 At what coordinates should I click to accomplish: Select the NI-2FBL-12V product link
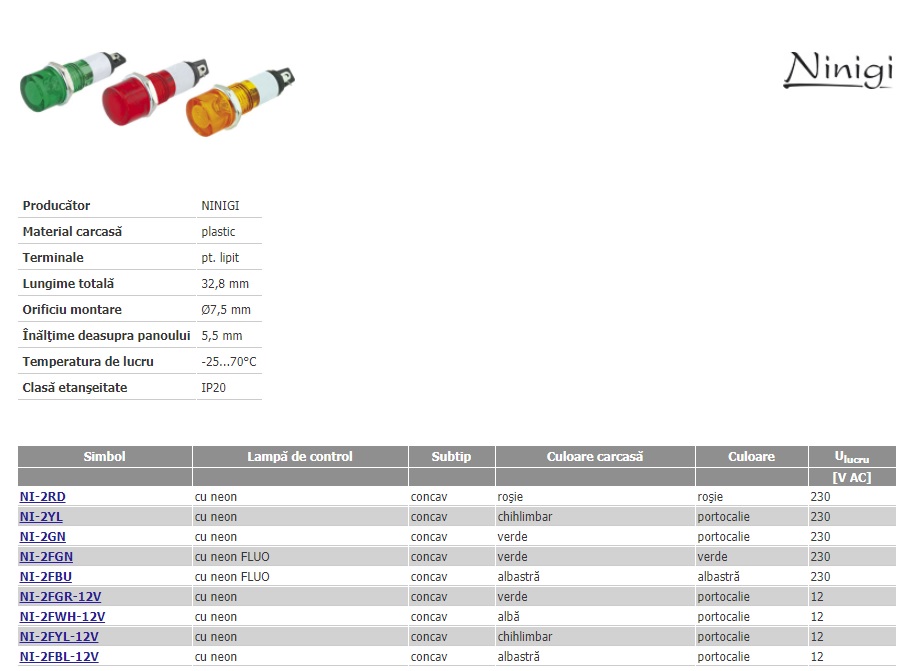pyautogui.click(x=59, y=657)
